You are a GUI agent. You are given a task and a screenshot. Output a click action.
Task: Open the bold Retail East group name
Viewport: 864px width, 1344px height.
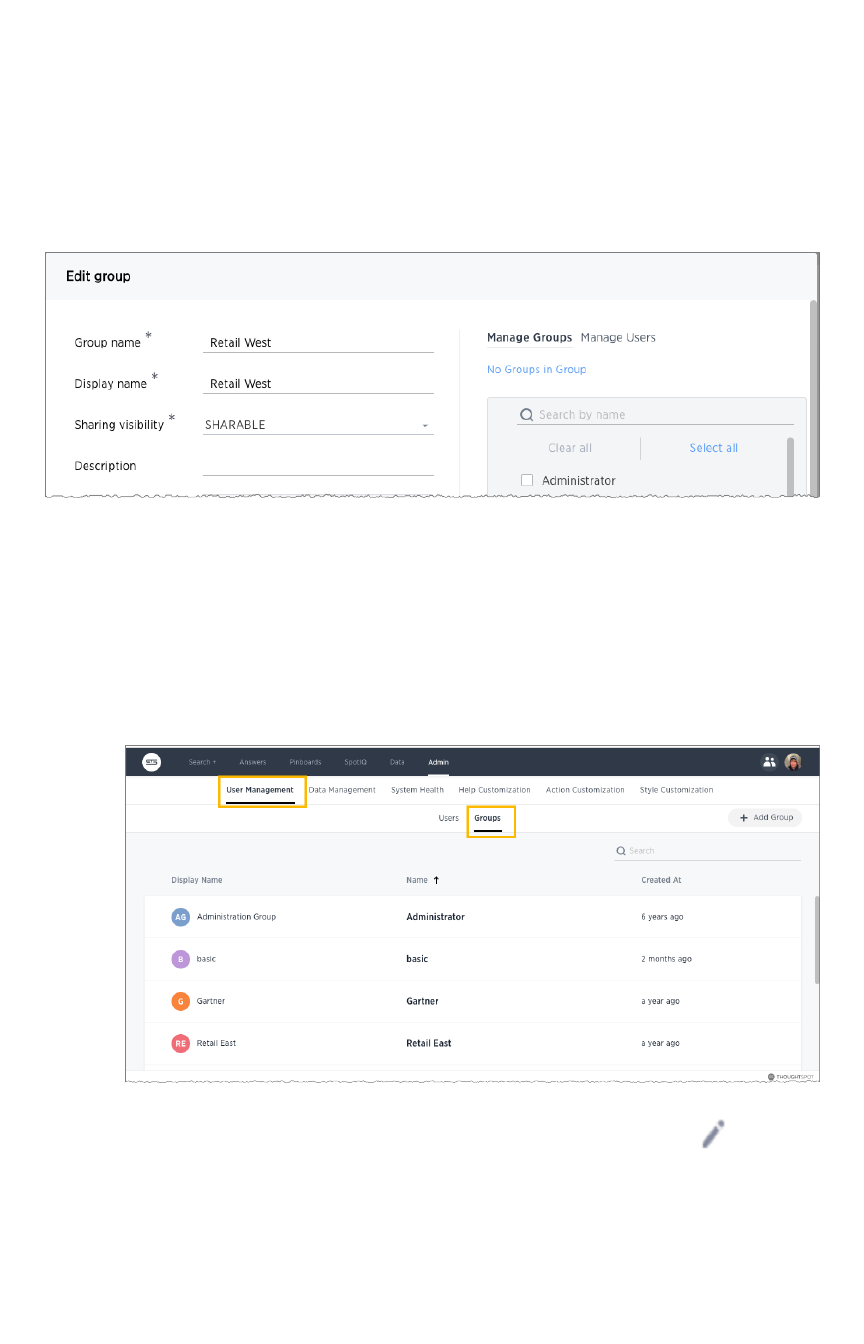coord(429,1043)
